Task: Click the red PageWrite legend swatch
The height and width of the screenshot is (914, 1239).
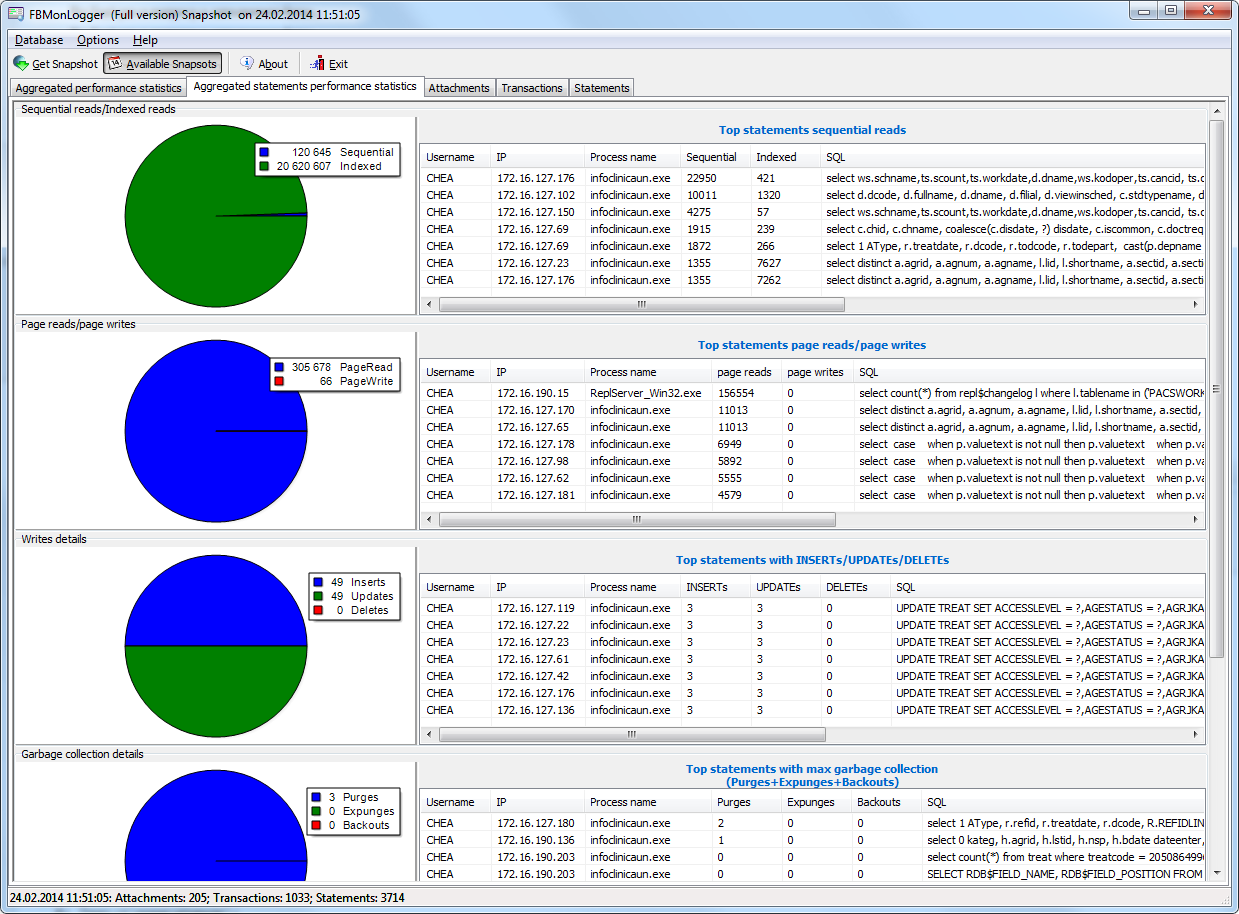Action: coord(280,381)
